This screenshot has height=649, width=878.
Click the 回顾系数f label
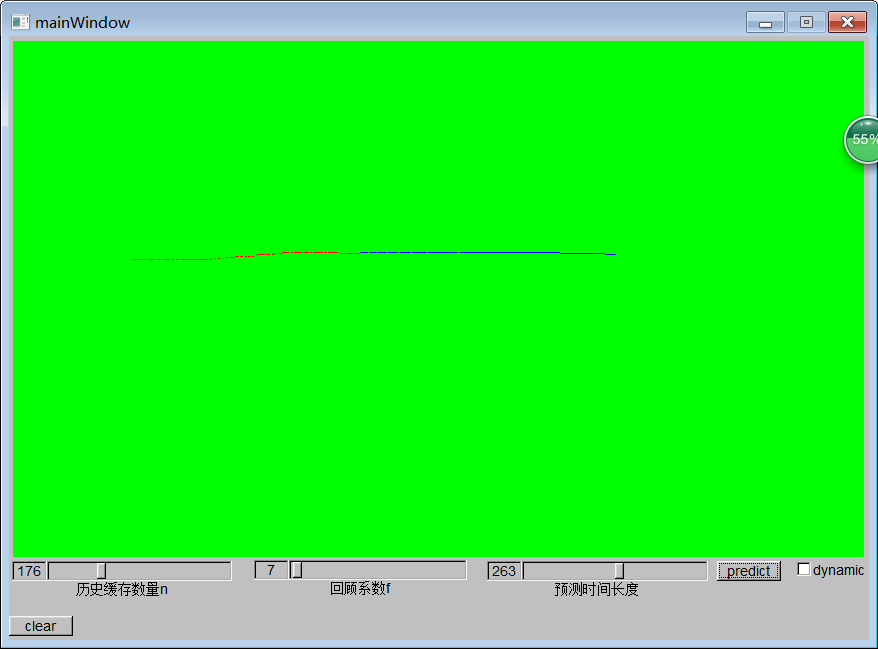pos(360,589)
